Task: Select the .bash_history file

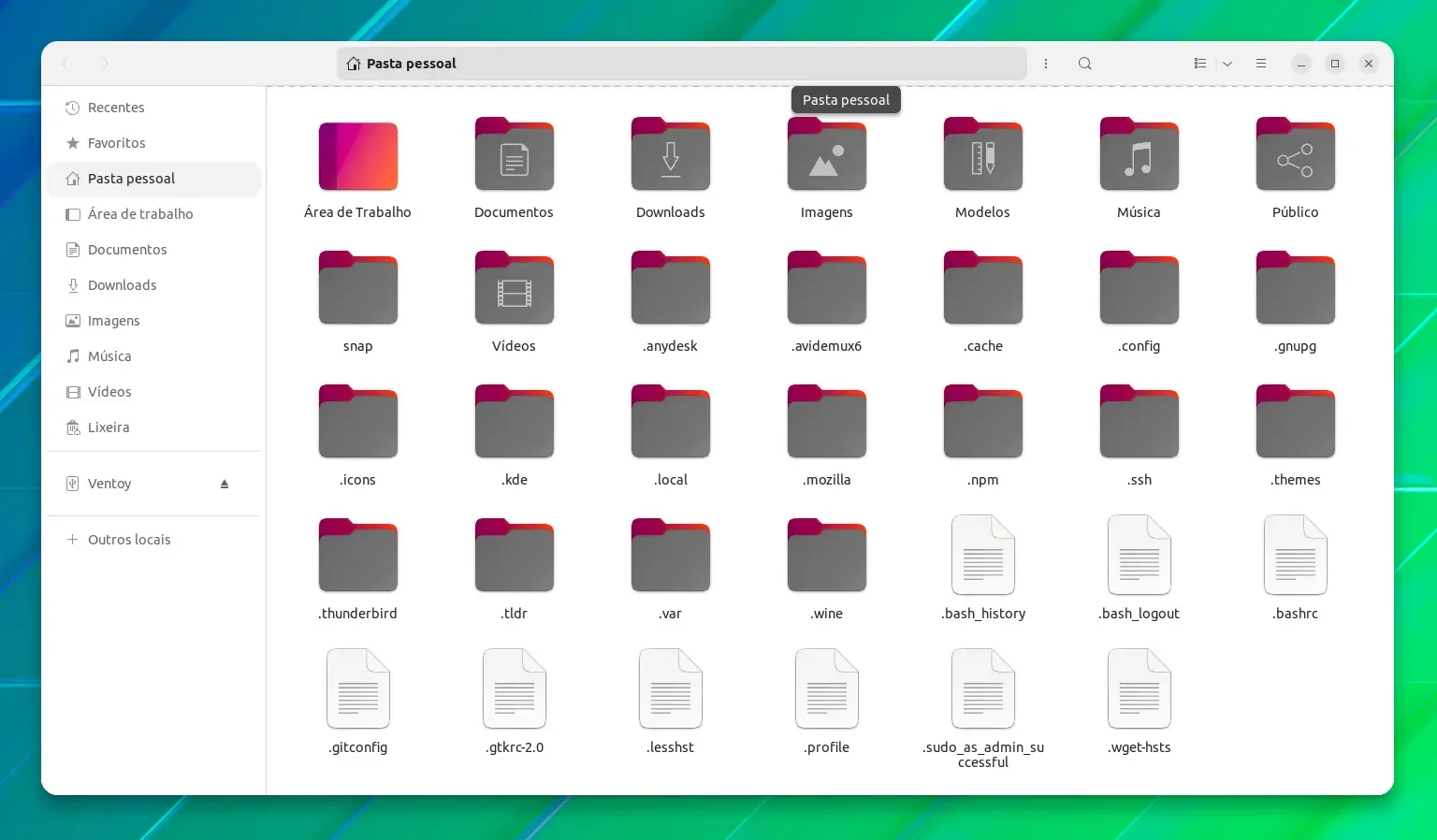Action: [x=983, y=555]
